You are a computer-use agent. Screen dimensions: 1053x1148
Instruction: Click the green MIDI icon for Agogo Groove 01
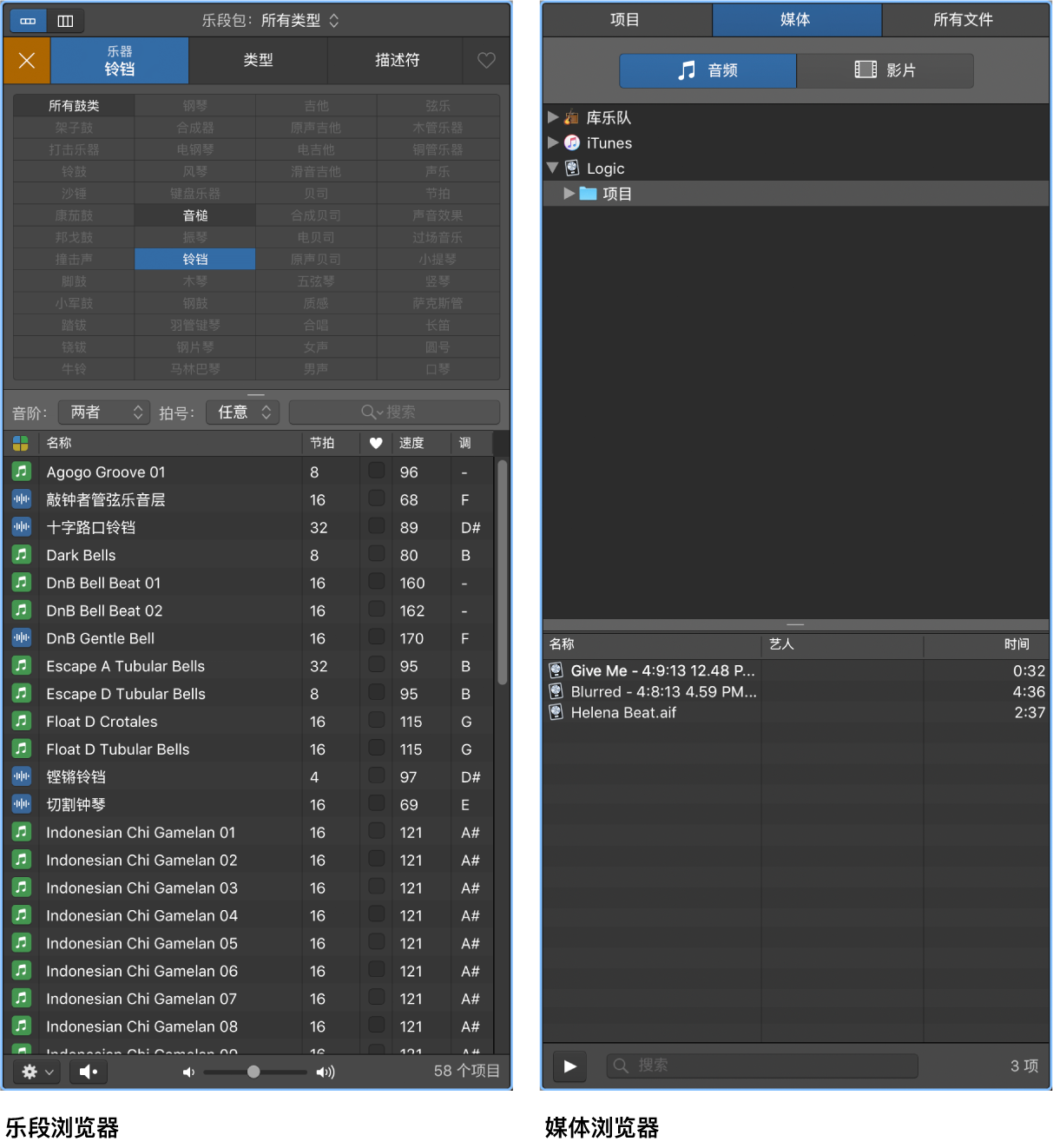[x=22, y=472]
